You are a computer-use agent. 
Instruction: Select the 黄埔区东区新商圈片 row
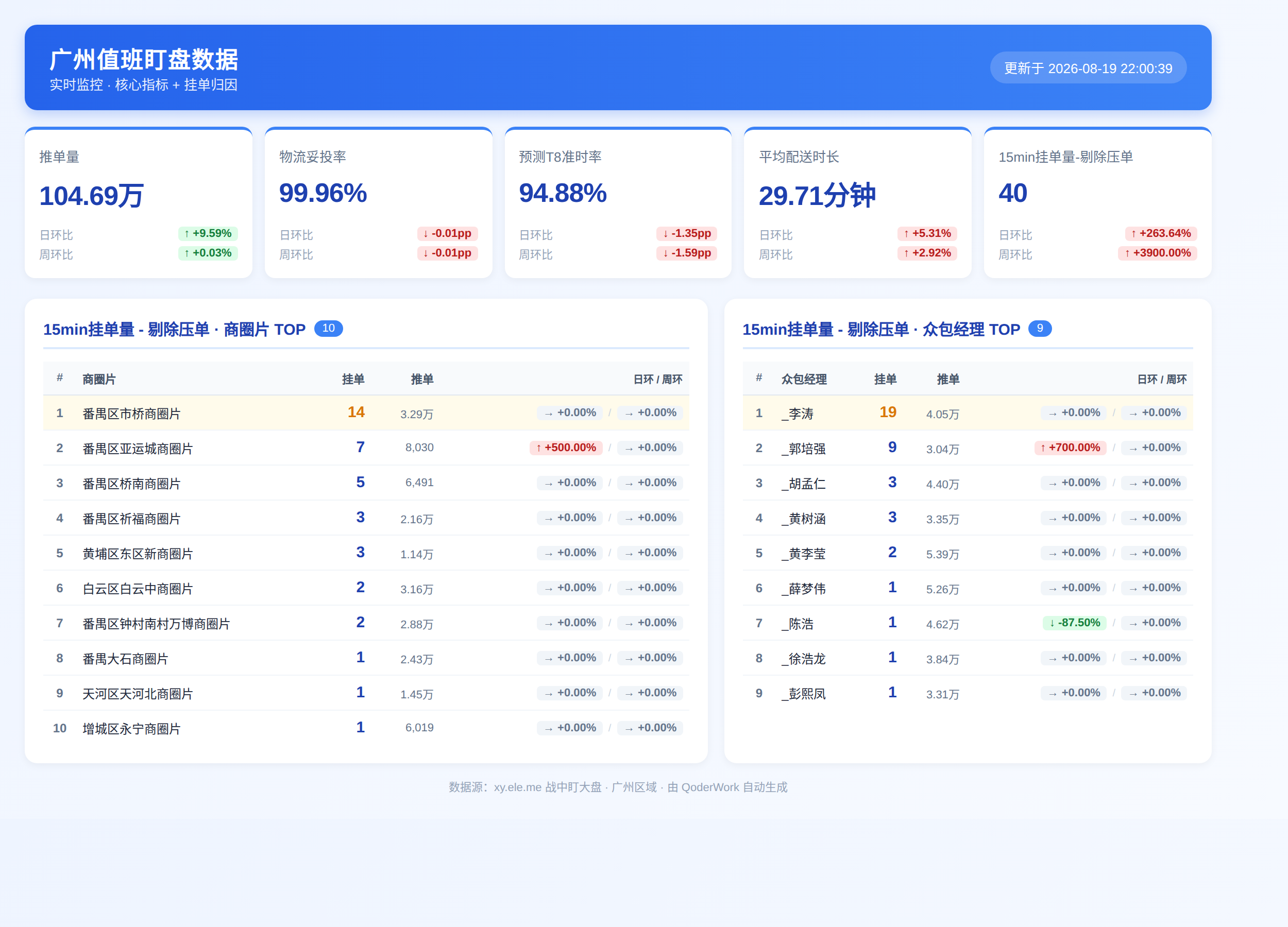click(x=366, y=553)
